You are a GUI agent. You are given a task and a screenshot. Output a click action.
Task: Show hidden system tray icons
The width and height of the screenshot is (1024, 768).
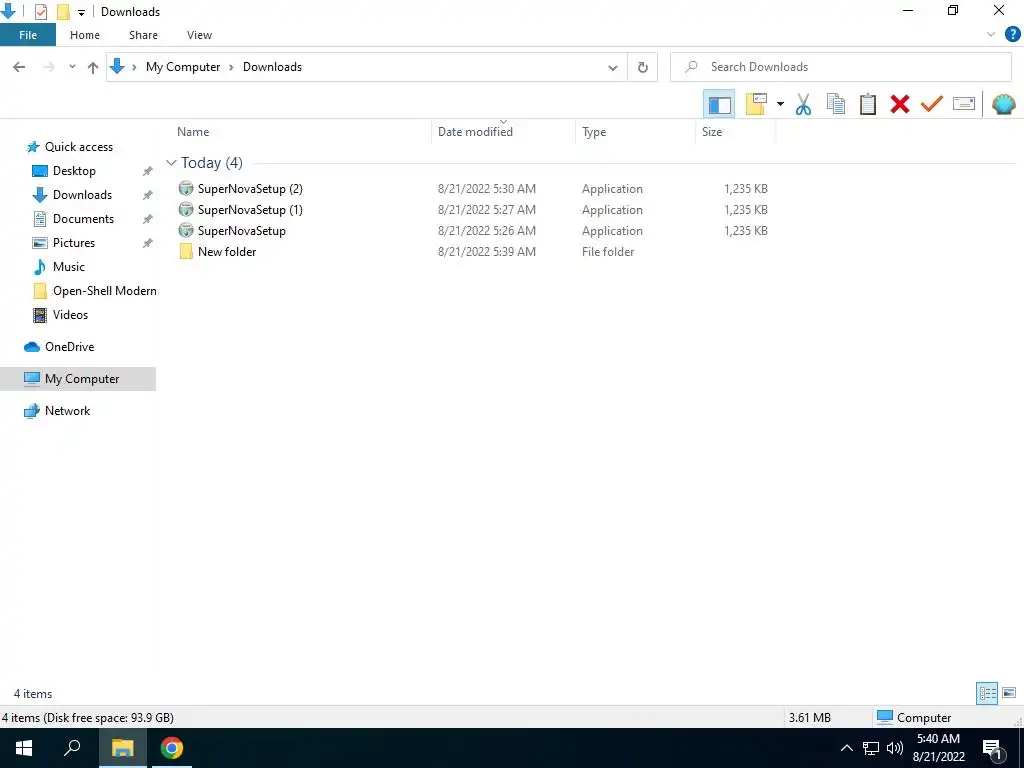pos(846,748)
